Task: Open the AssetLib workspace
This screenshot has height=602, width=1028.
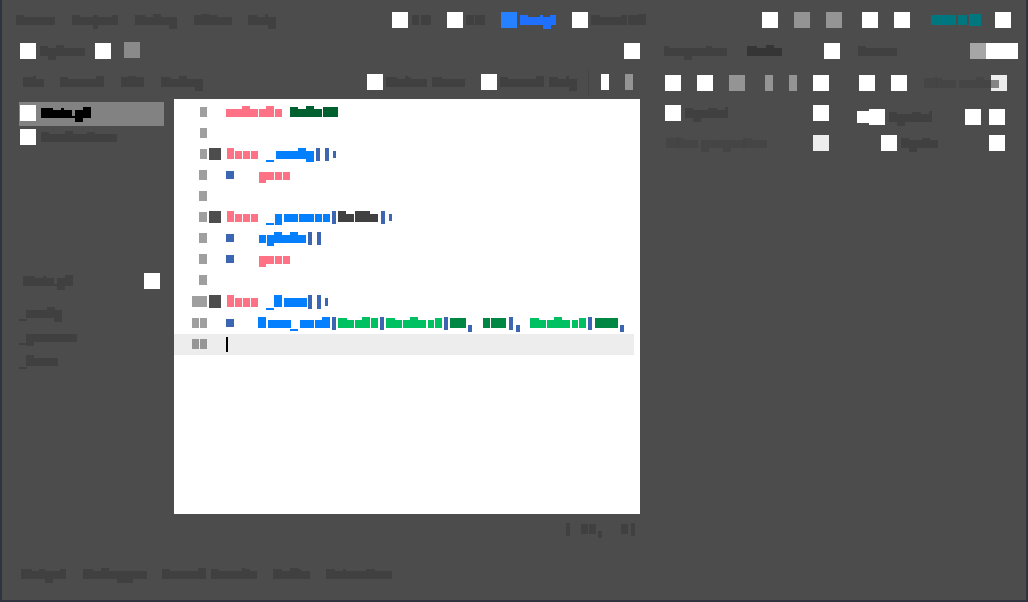Action: pyautogui.click(x=608, y=20)
